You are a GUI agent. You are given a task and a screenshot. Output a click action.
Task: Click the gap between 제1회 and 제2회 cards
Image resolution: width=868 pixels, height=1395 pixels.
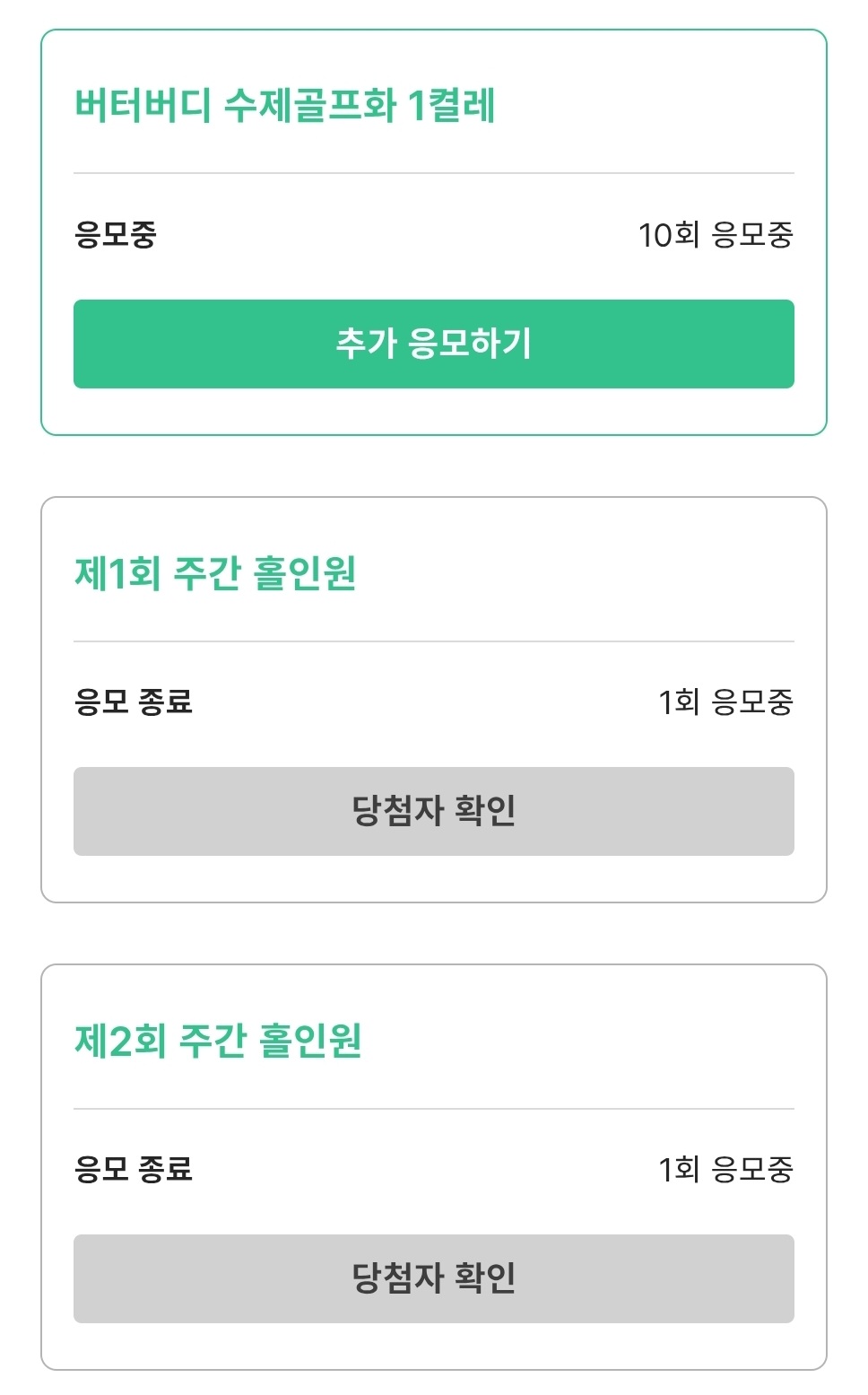pos(434,934)
